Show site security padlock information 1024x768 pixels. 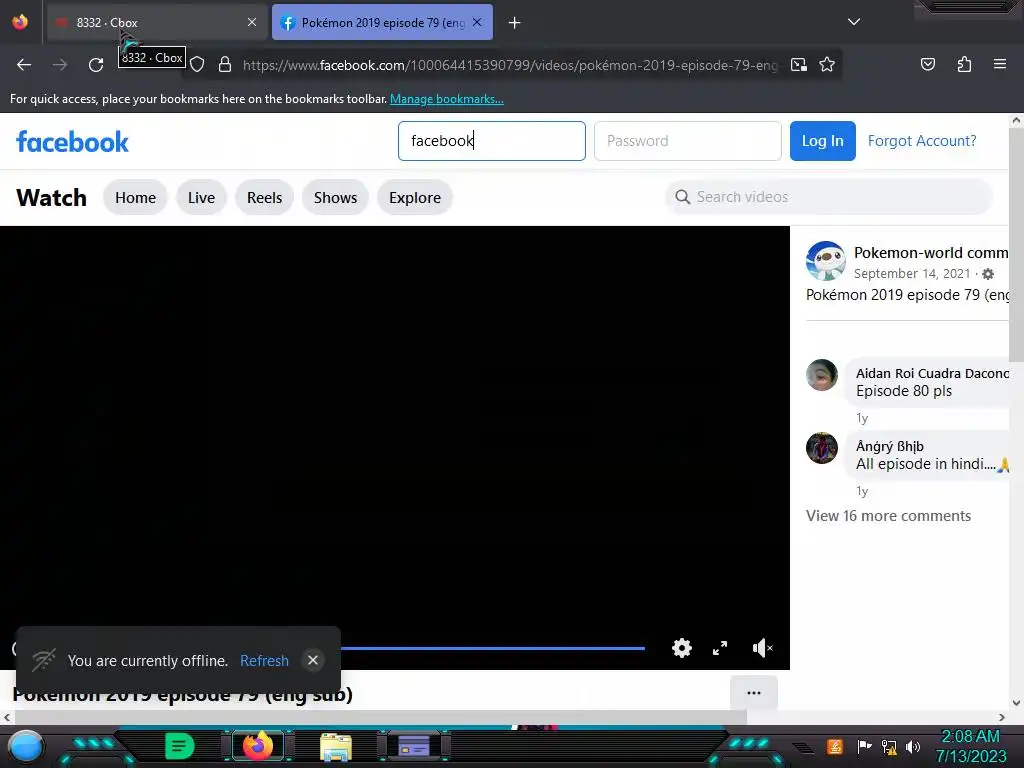[x=225, y=65]
